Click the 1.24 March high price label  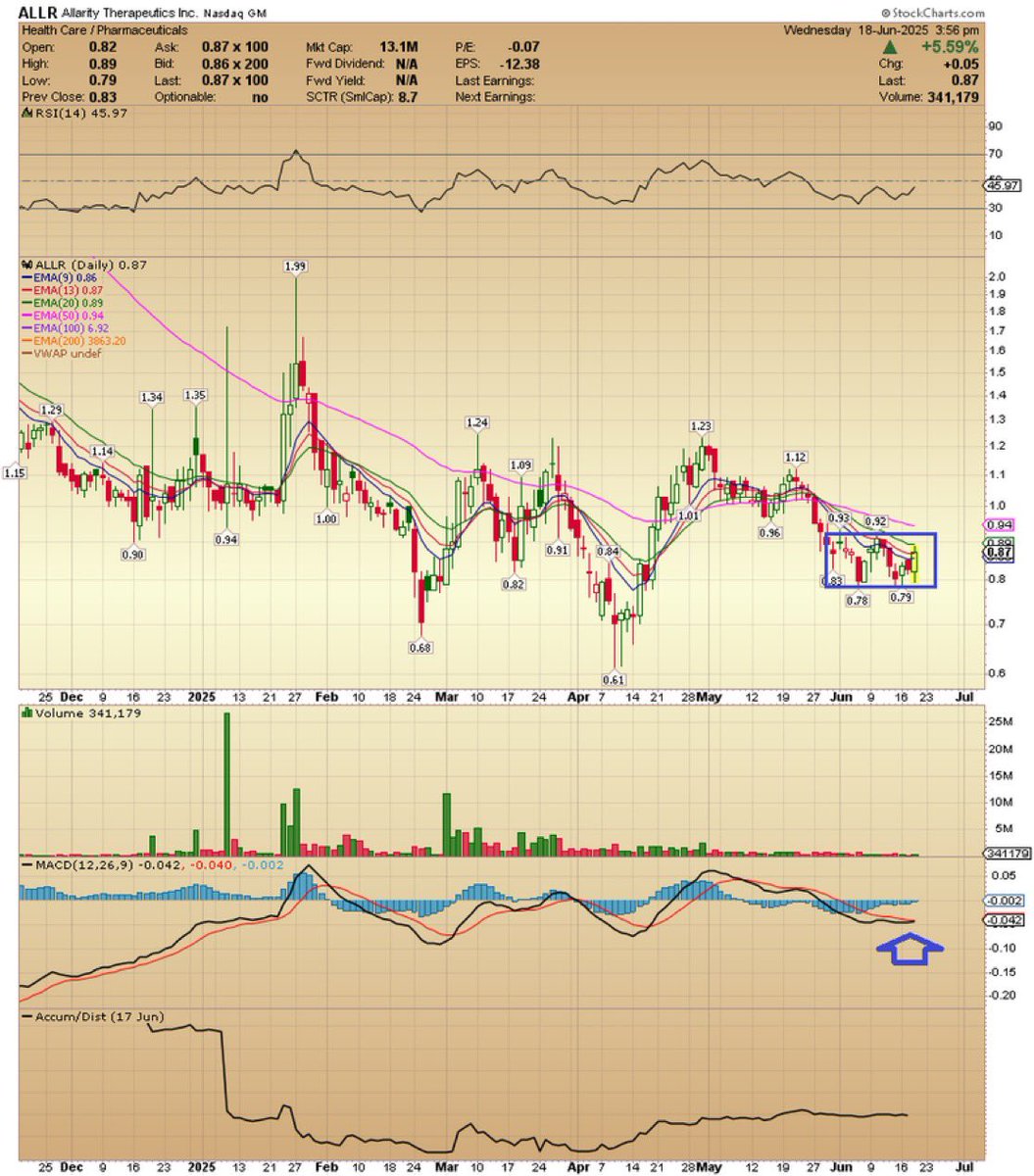tap(476, 422)
